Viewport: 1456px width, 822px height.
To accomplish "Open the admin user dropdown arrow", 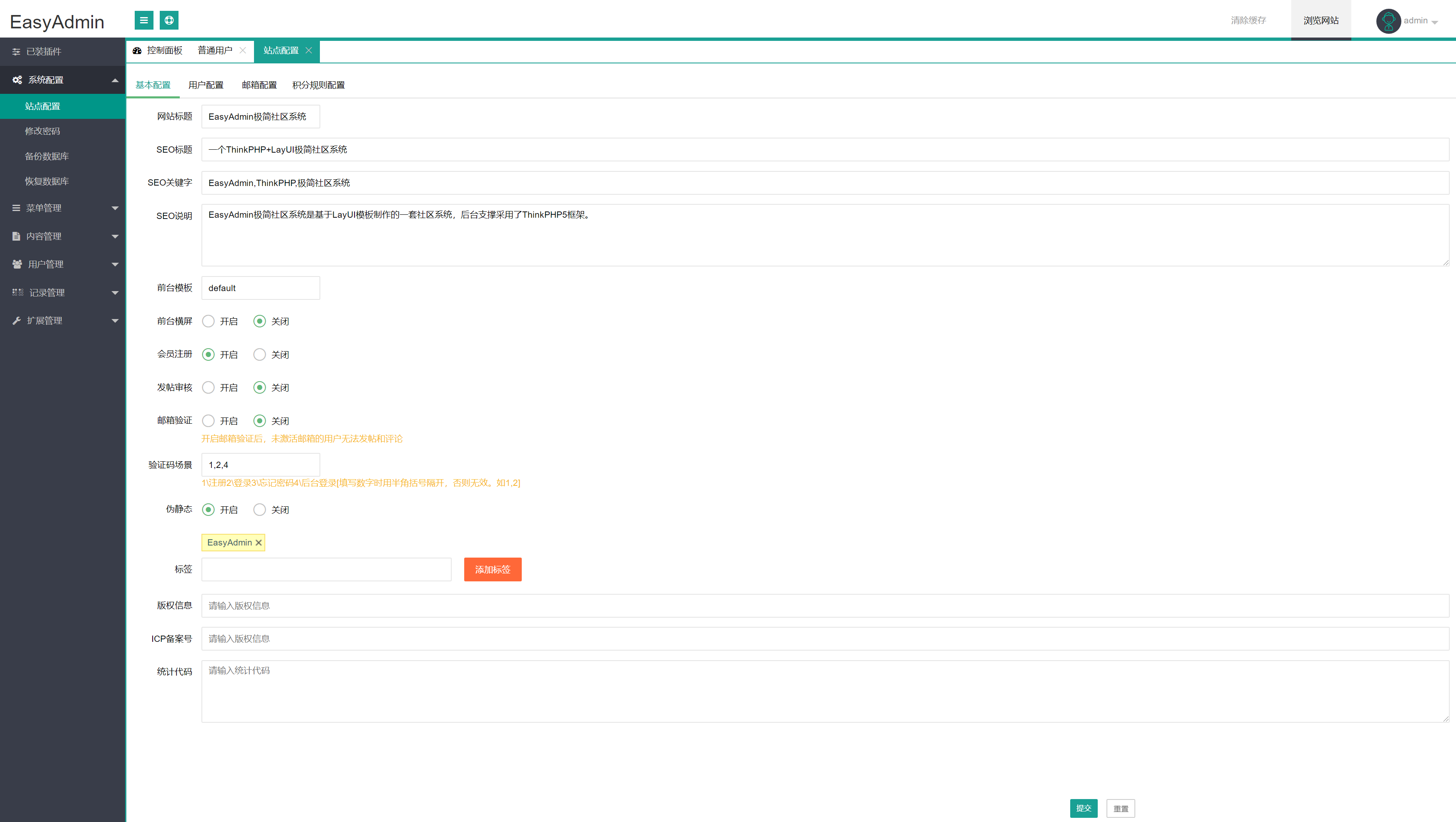I will coord(1435,22).
